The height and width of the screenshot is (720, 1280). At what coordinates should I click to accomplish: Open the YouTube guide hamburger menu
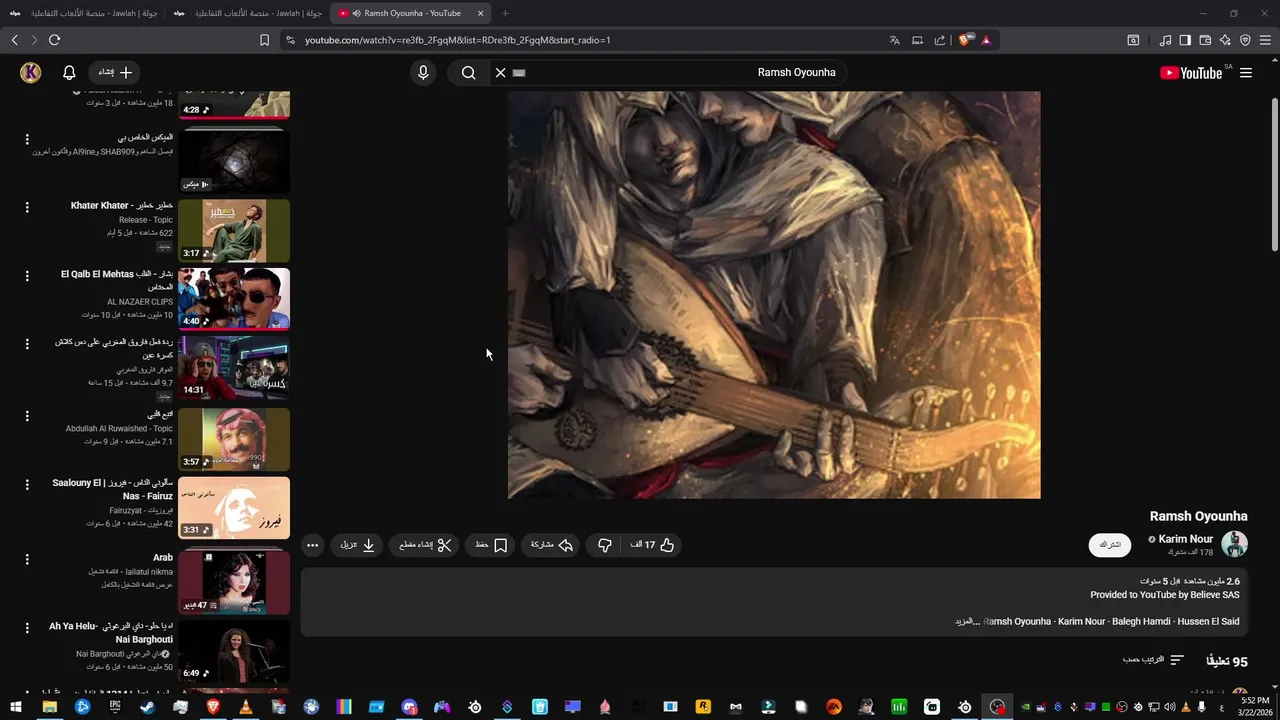click(x=1246, y=73)
